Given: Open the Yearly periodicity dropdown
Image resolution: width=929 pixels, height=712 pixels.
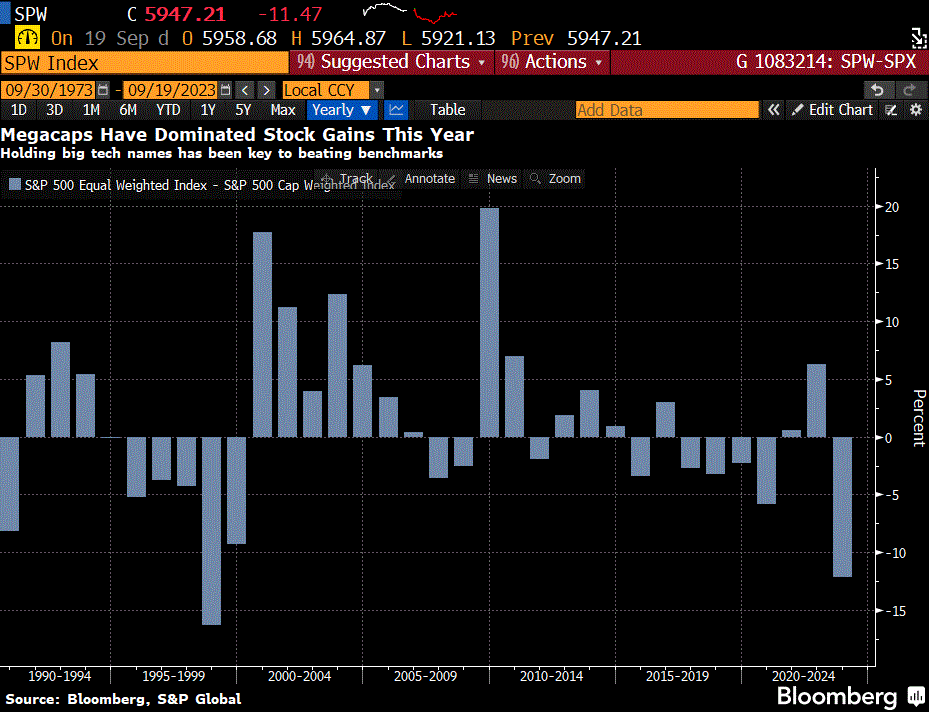Looking at the screenshot, I should coord(342,110).
